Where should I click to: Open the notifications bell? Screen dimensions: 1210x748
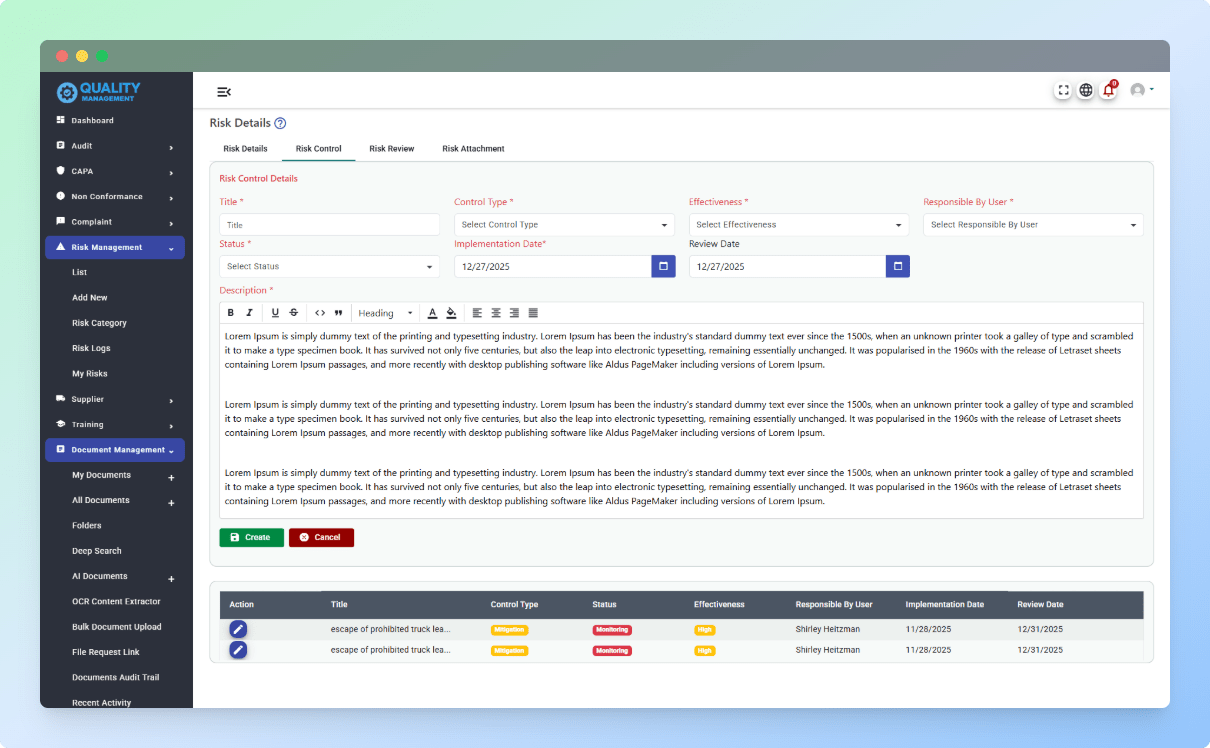click(1108, 90)
